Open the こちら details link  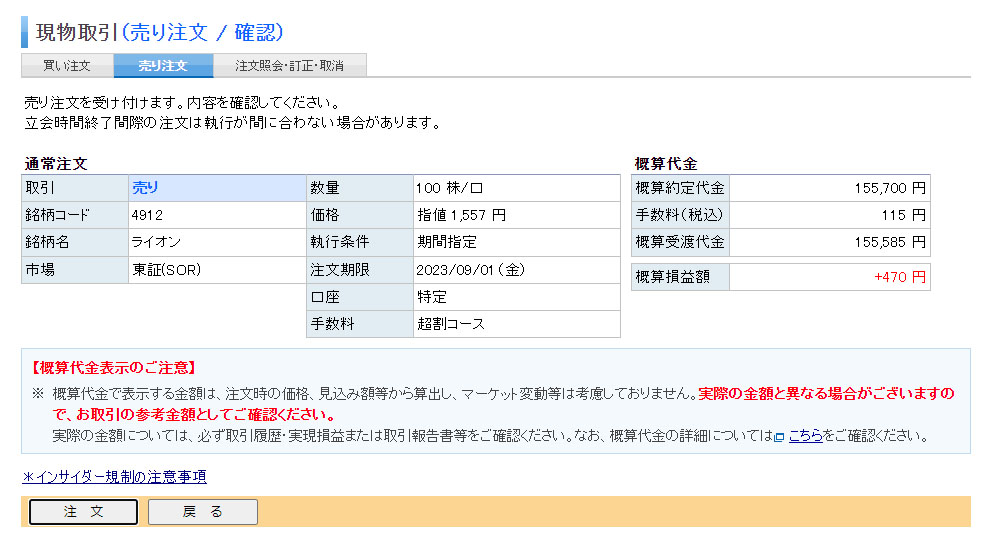coord(806,436)
